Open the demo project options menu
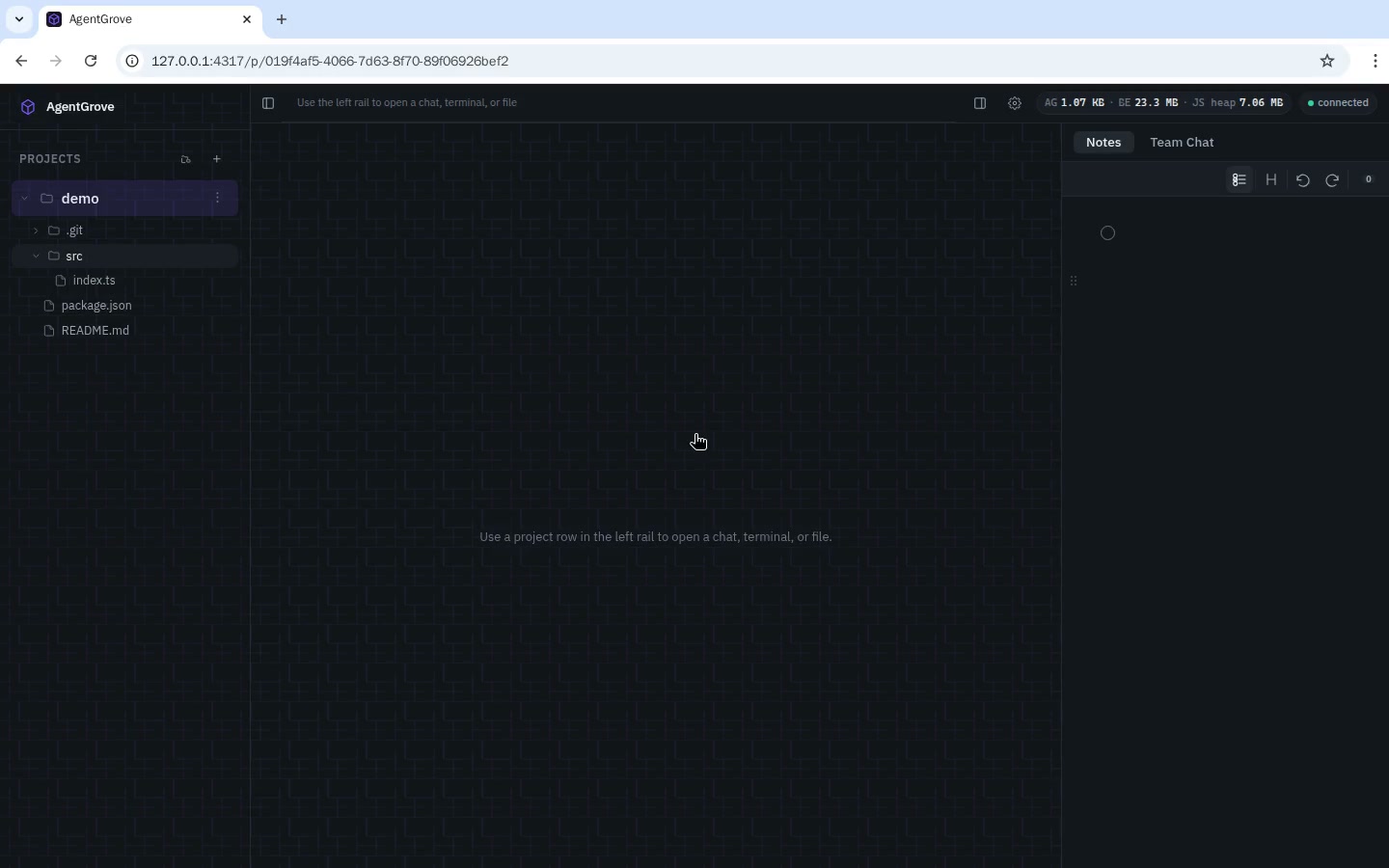 click(x=218, y=199)
